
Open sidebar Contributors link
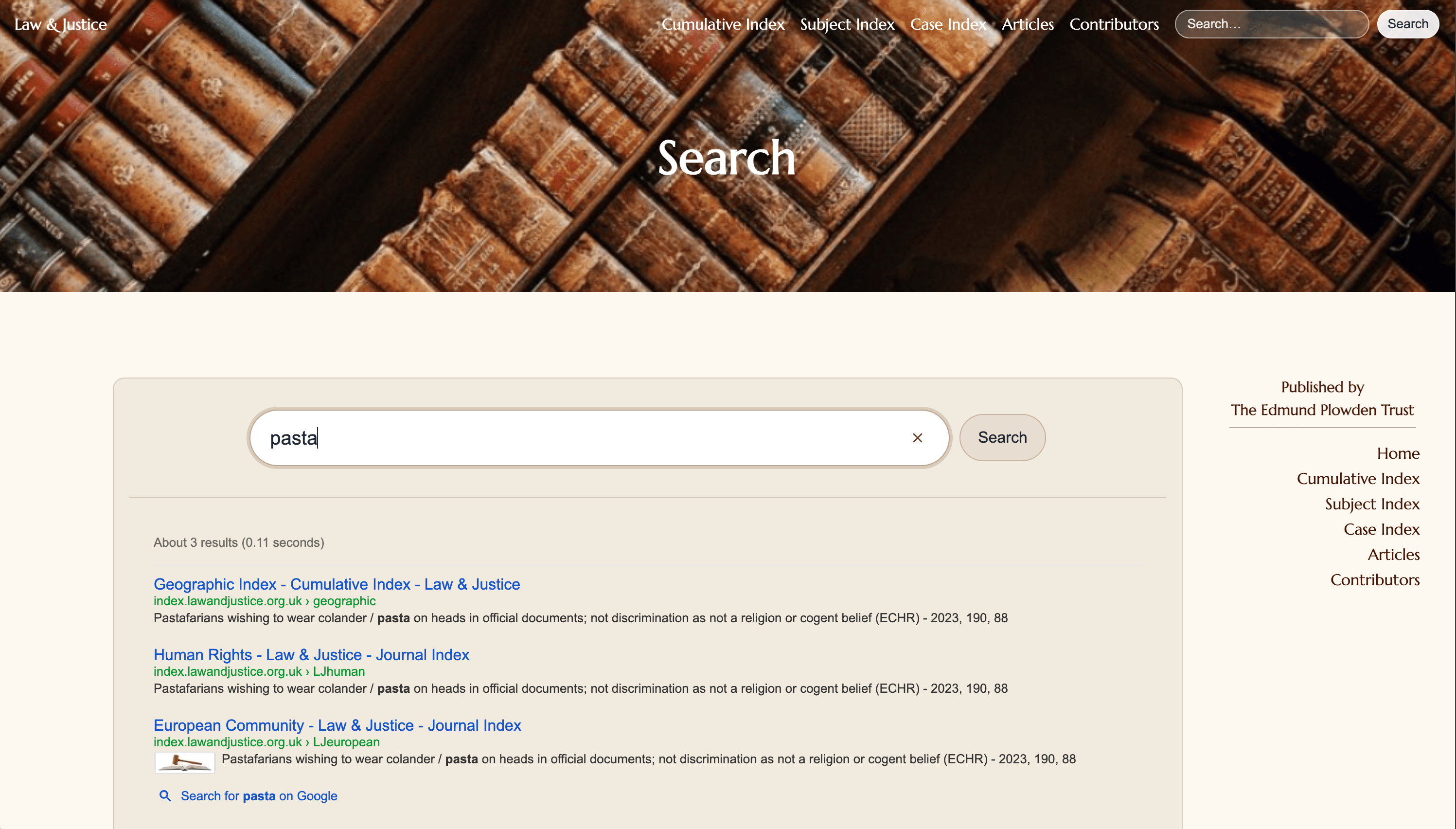click(x=1374, y=579)
